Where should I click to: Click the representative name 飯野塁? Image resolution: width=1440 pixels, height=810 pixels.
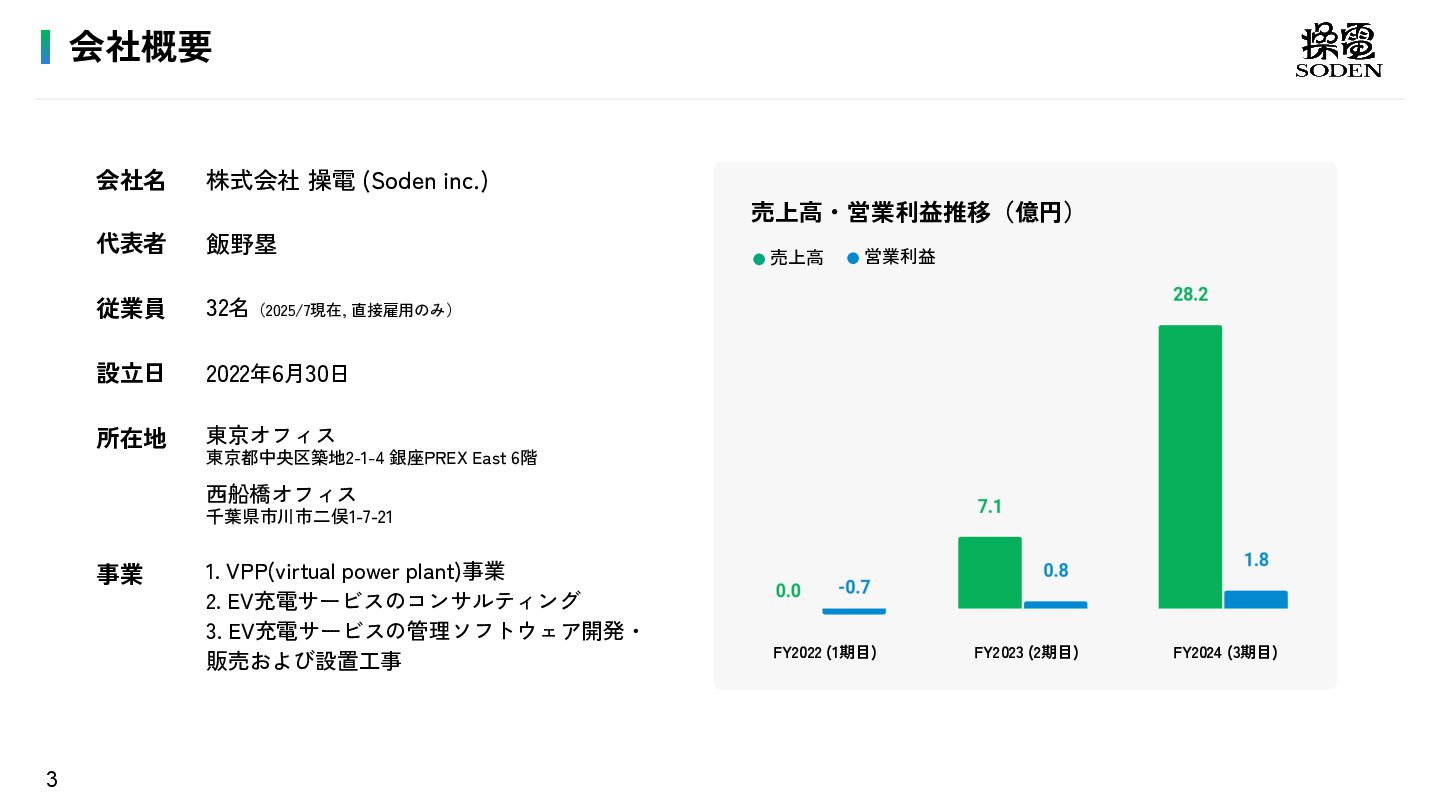point(241,244)
